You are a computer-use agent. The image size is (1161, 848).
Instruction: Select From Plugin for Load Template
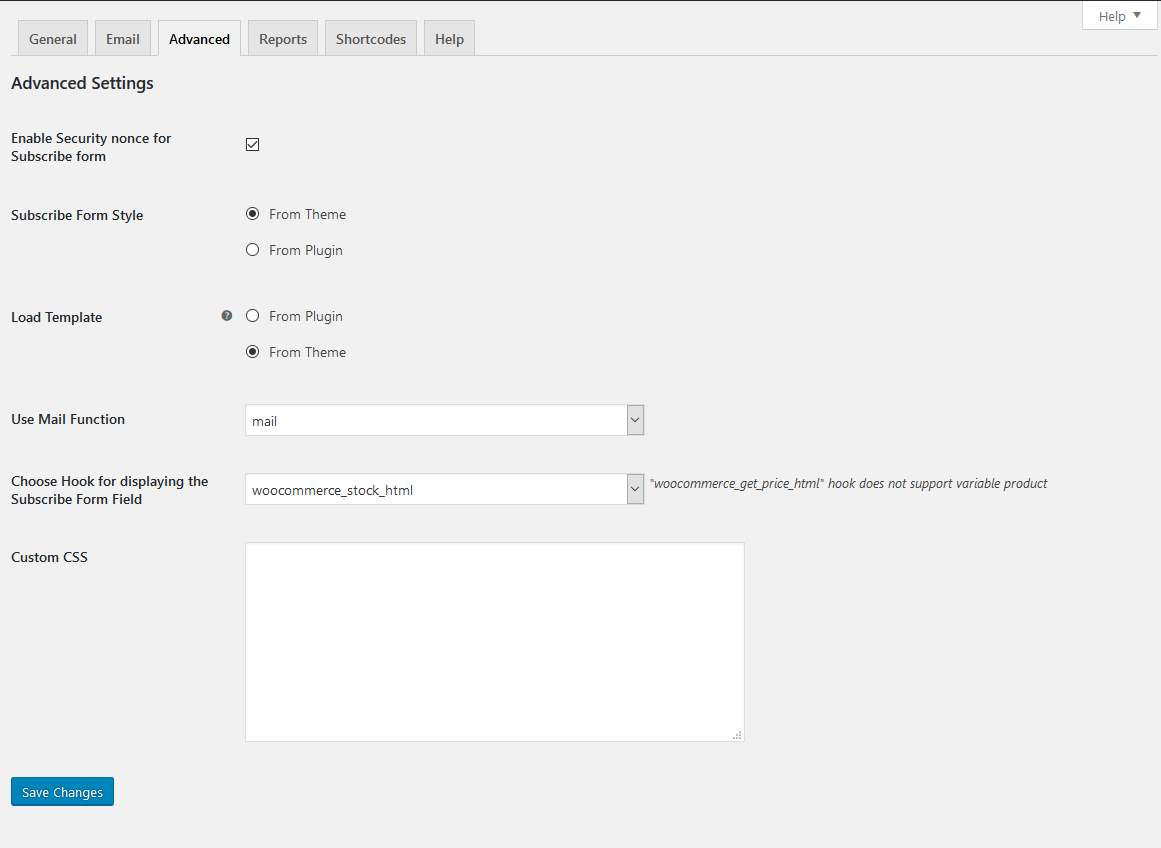point(252,315)
